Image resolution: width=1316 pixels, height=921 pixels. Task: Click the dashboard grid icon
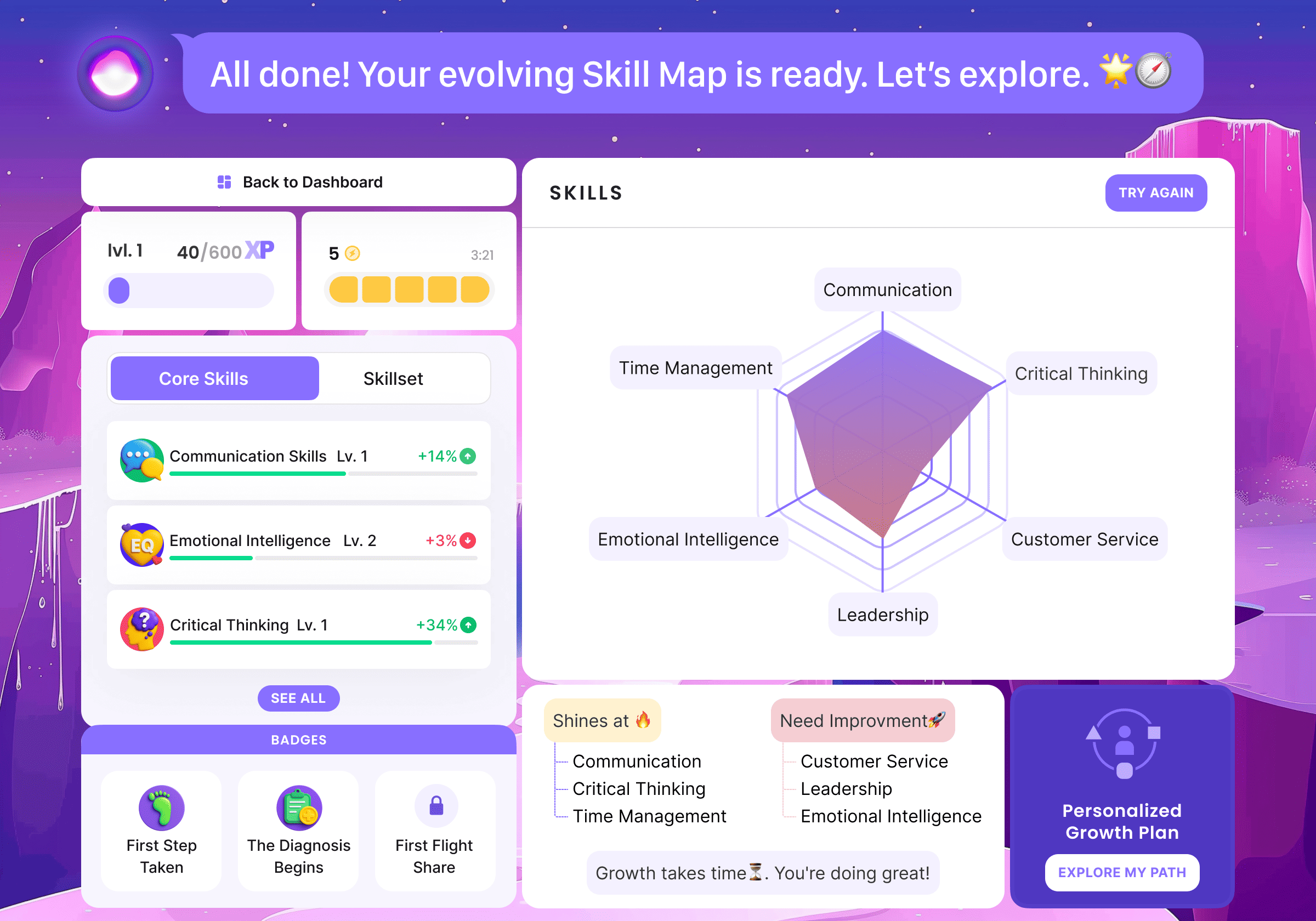(x=224, y=182)
